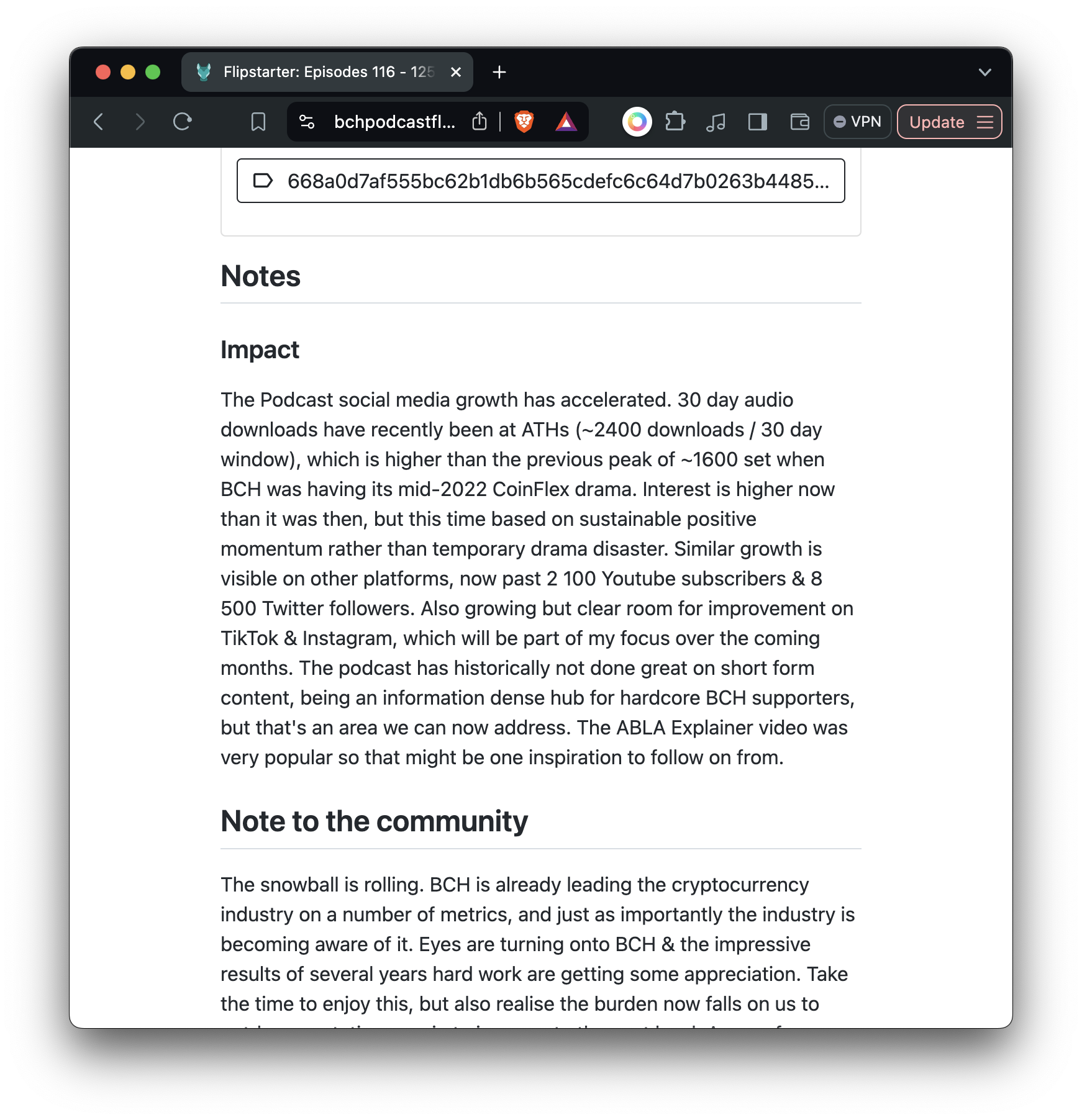Click the Update button

tap(937, 122)
